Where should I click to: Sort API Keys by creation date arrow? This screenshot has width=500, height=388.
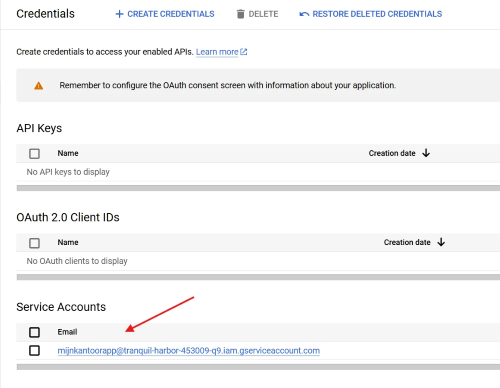(426, 153)
